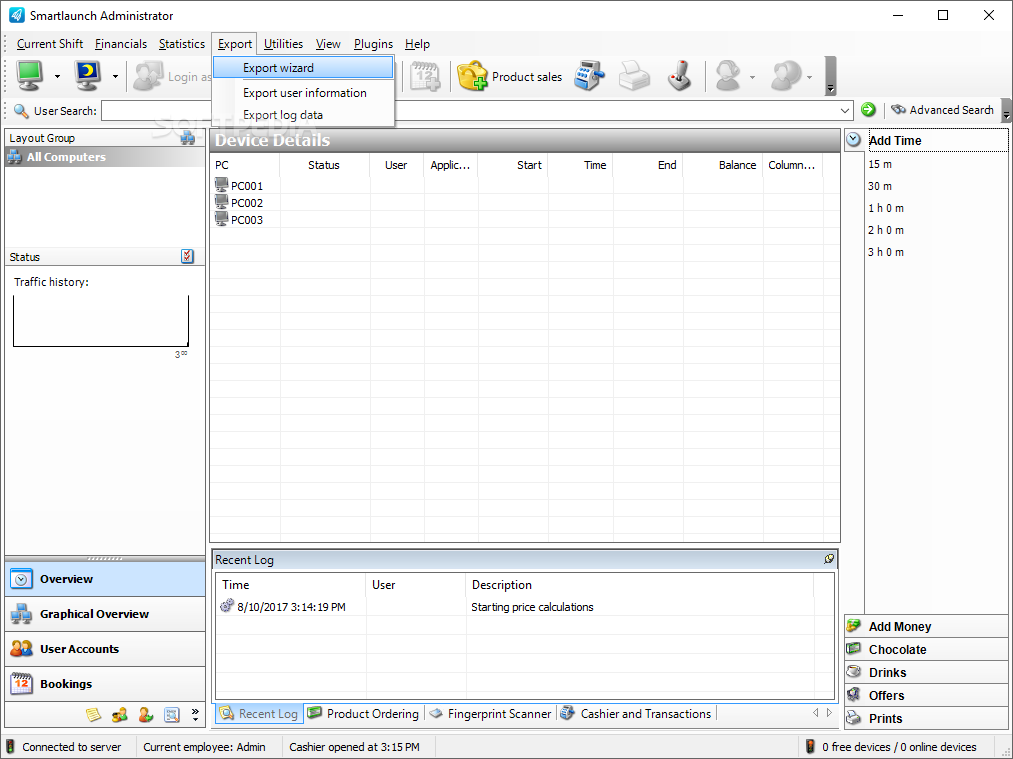Select All Computers layout group
The image size is (1013, 759).
[105, 157]
